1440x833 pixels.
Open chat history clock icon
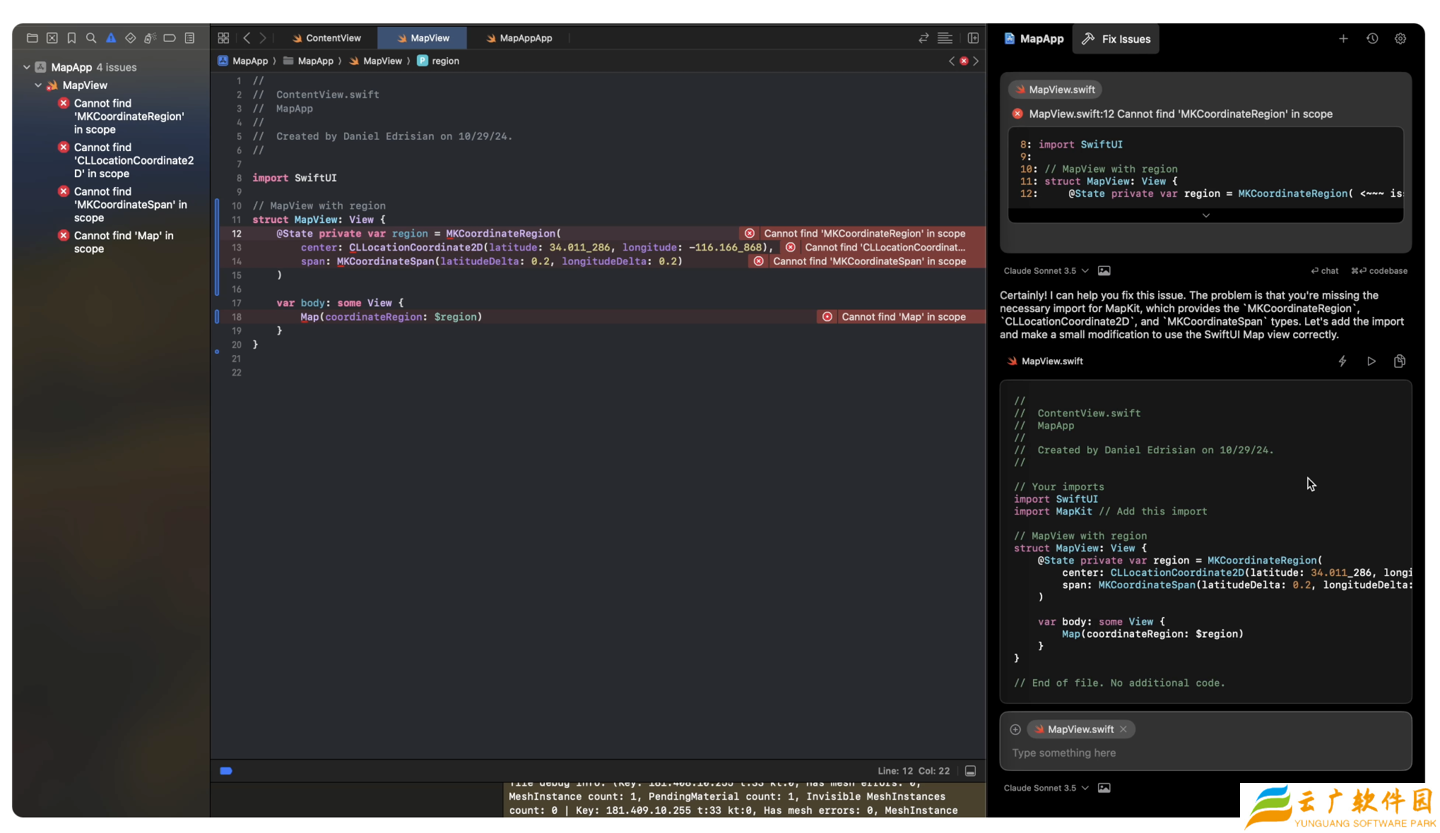pyautogui.click(x=1372, y=39)
